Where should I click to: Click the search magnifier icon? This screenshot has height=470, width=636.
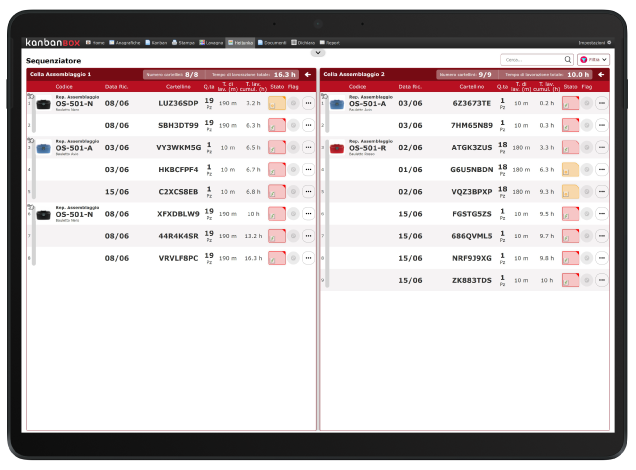pos(568,60)
